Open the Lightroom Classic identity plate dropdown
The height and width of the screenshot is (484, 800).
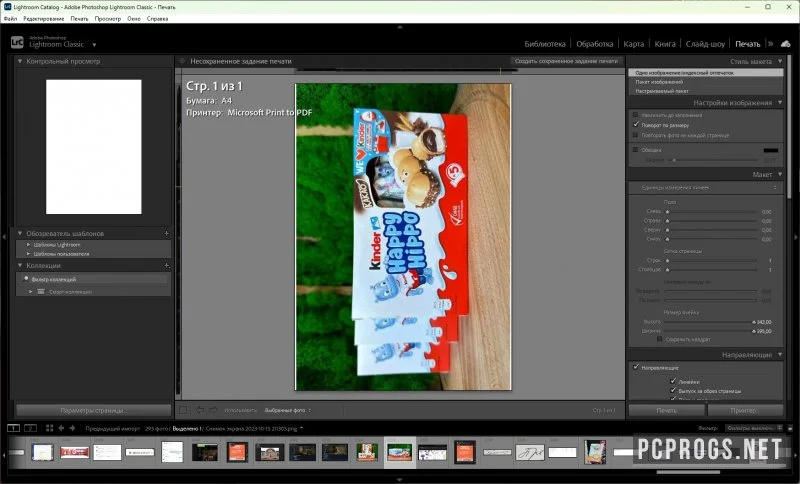94,45
